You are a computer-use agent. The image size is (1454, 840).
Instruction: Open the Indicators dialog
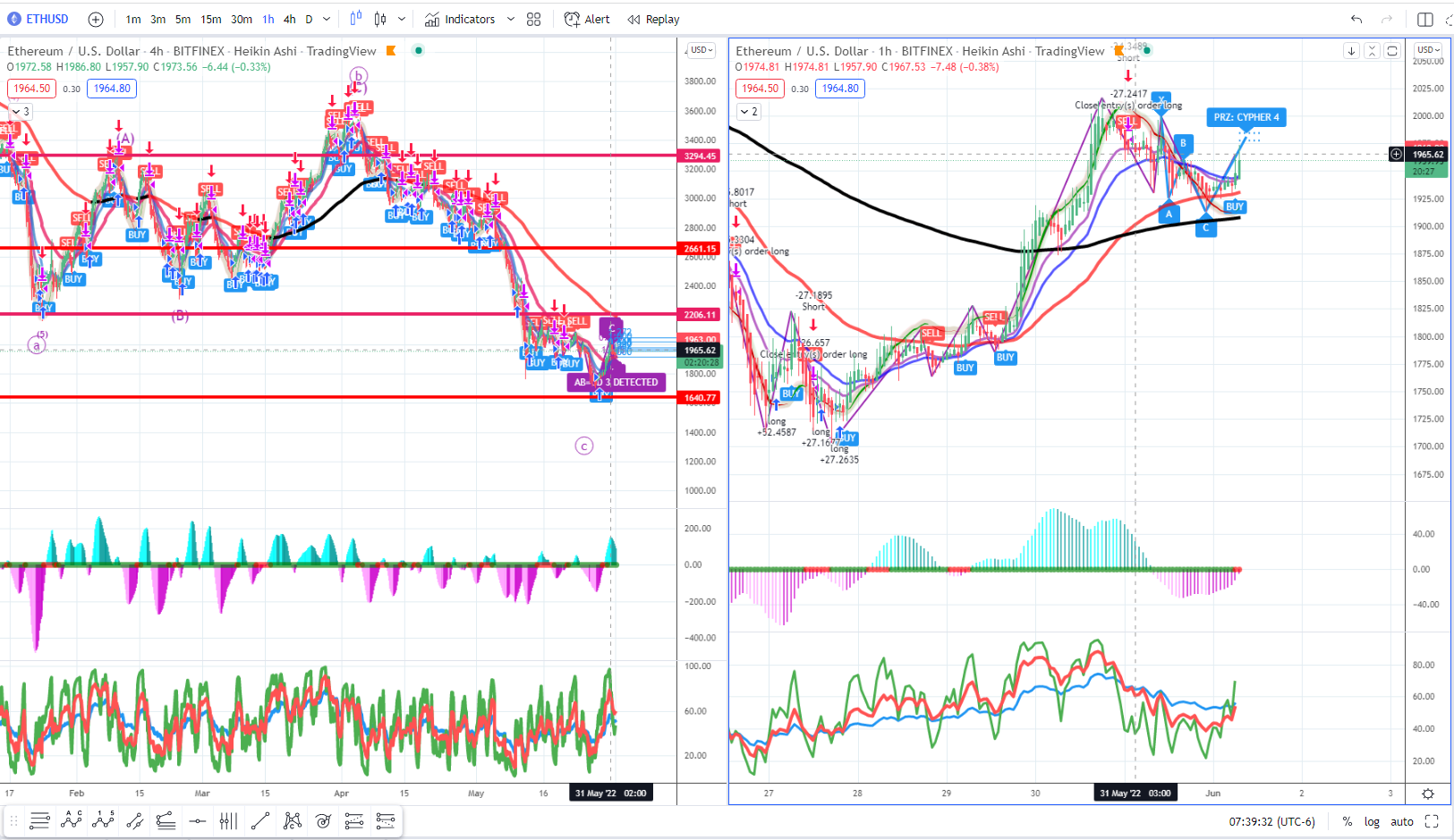460,19
